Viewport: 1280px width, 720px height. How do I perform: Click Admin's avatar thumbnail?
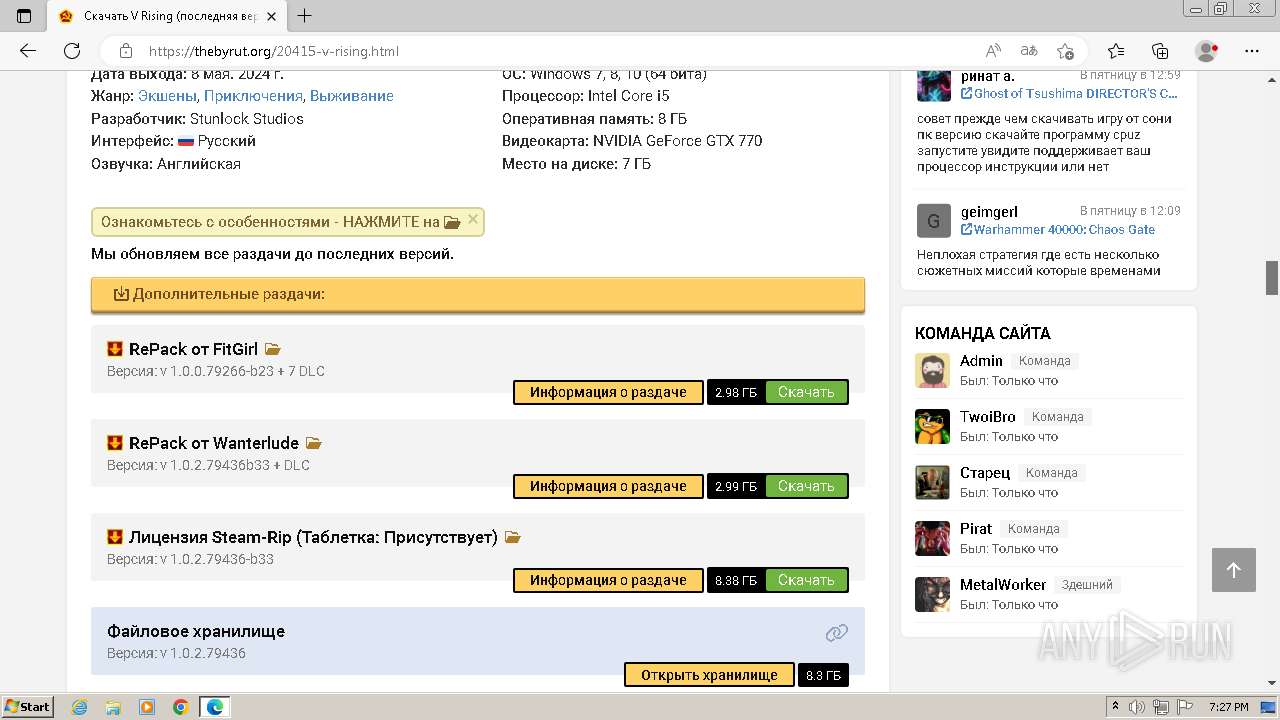932,370
